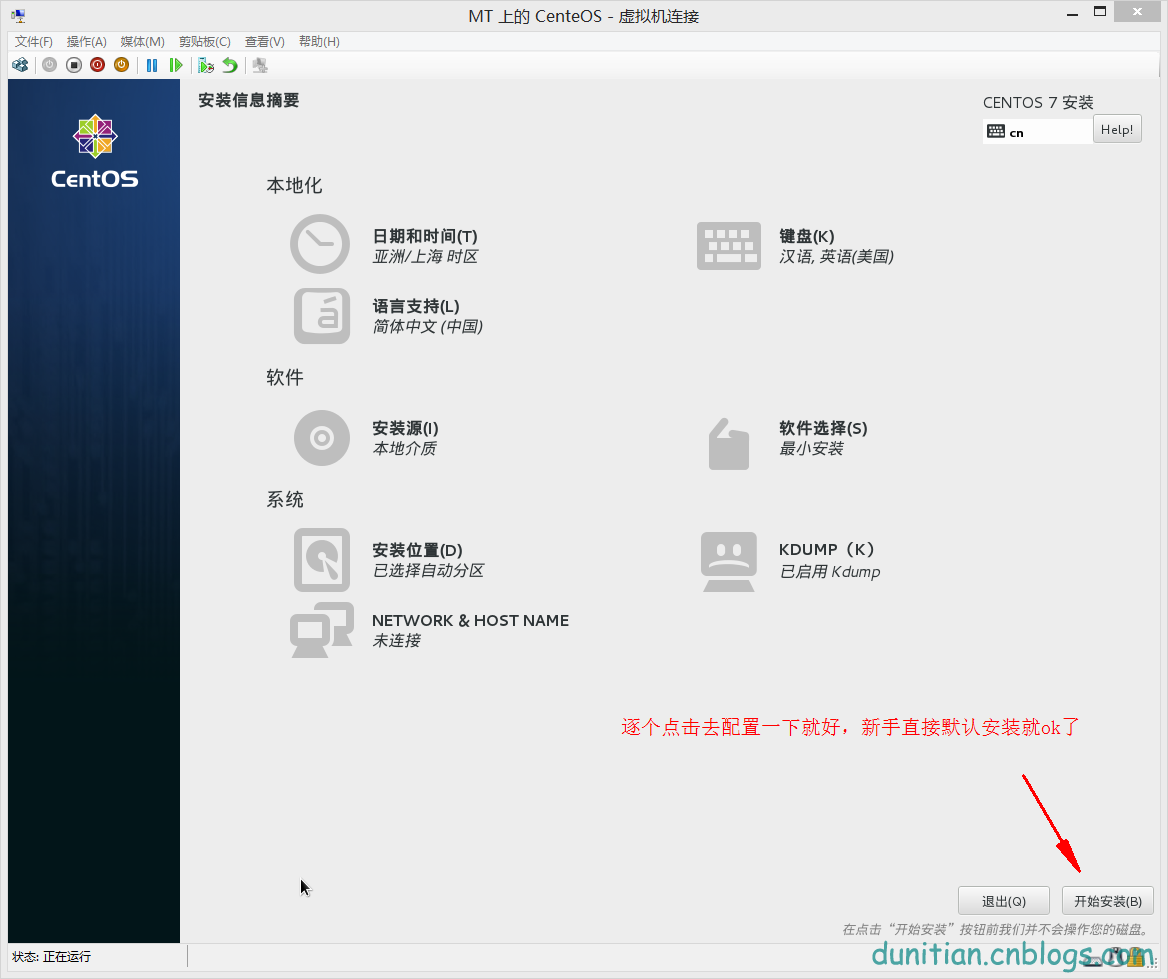Click the software selection package icon

[x=729, y=444]
